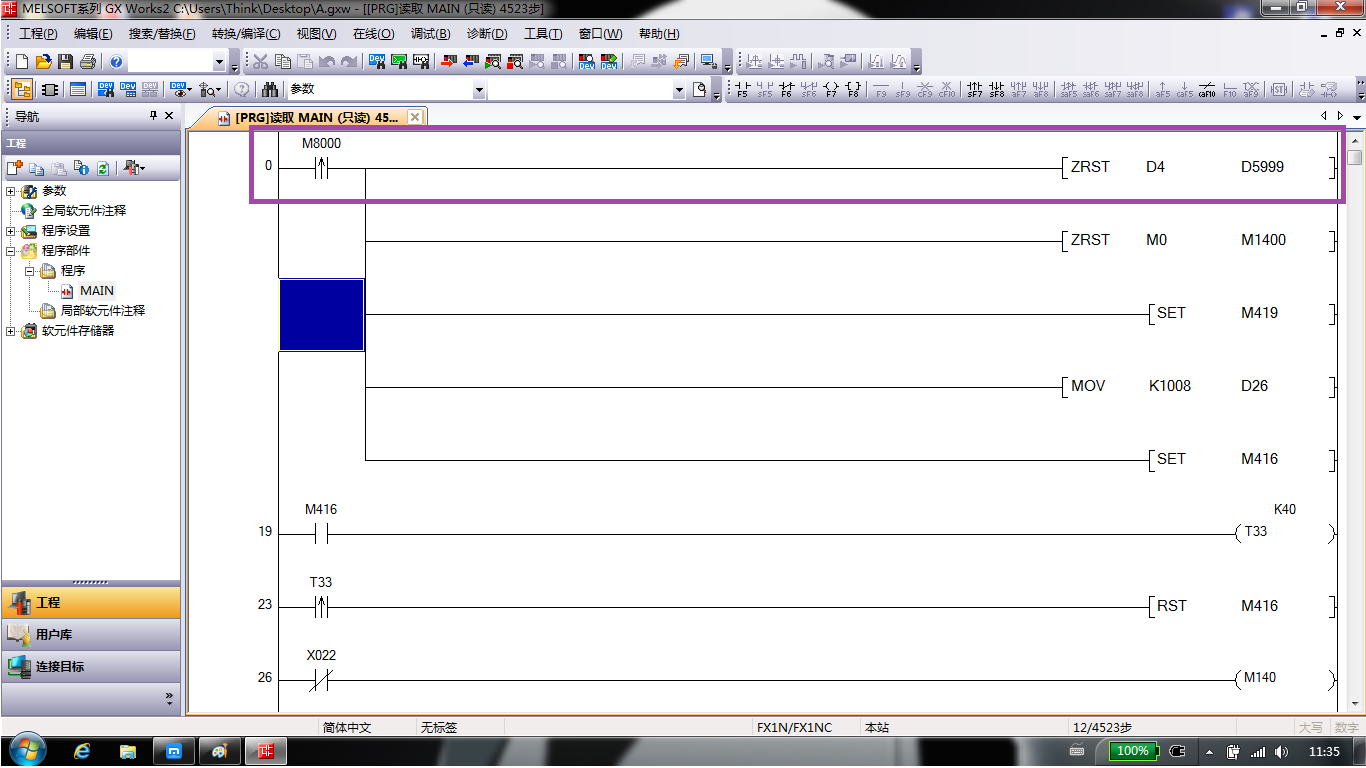The width and height of the screenshot is (1366, 768).
Task: Toggle the navigation window display button
Action: pos(21,90)
